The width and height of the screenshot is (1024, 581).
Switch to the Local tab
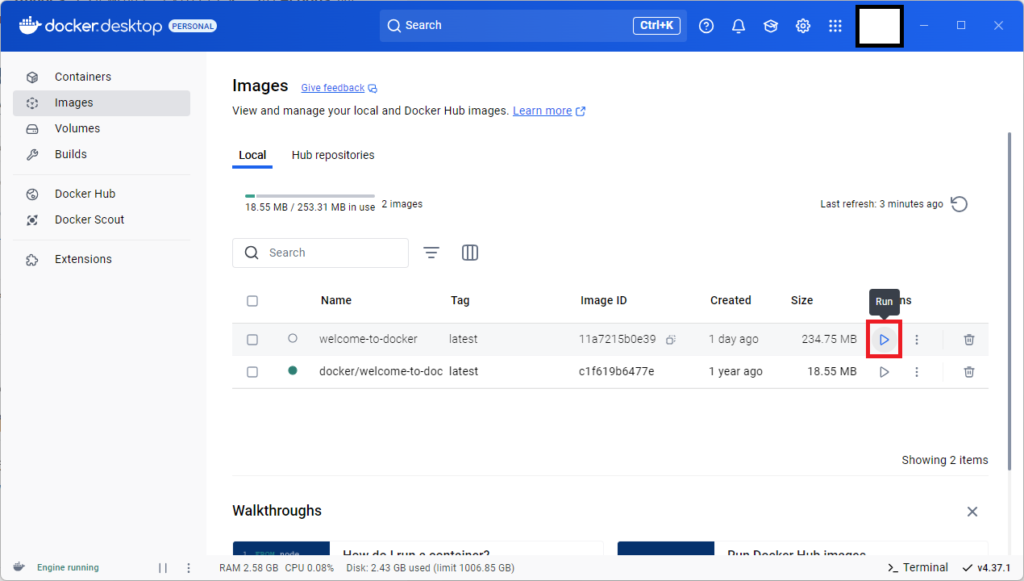tap(252, 155)
